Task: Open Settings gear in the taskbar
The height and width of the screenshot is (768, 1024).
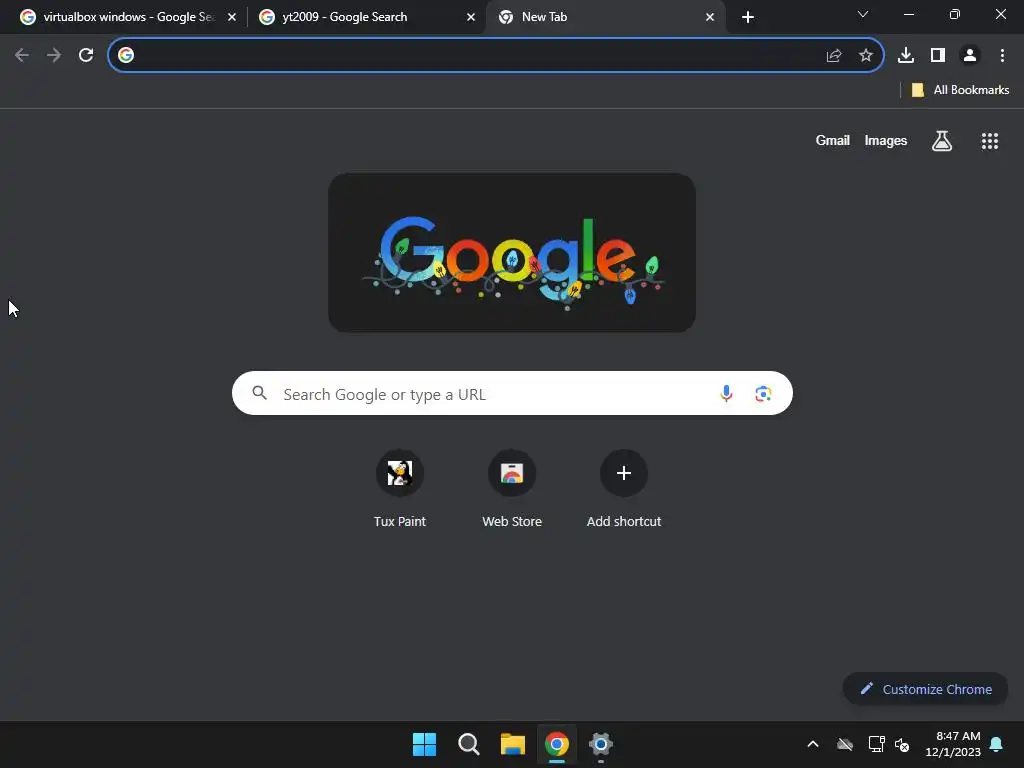Action: point(601,744)
